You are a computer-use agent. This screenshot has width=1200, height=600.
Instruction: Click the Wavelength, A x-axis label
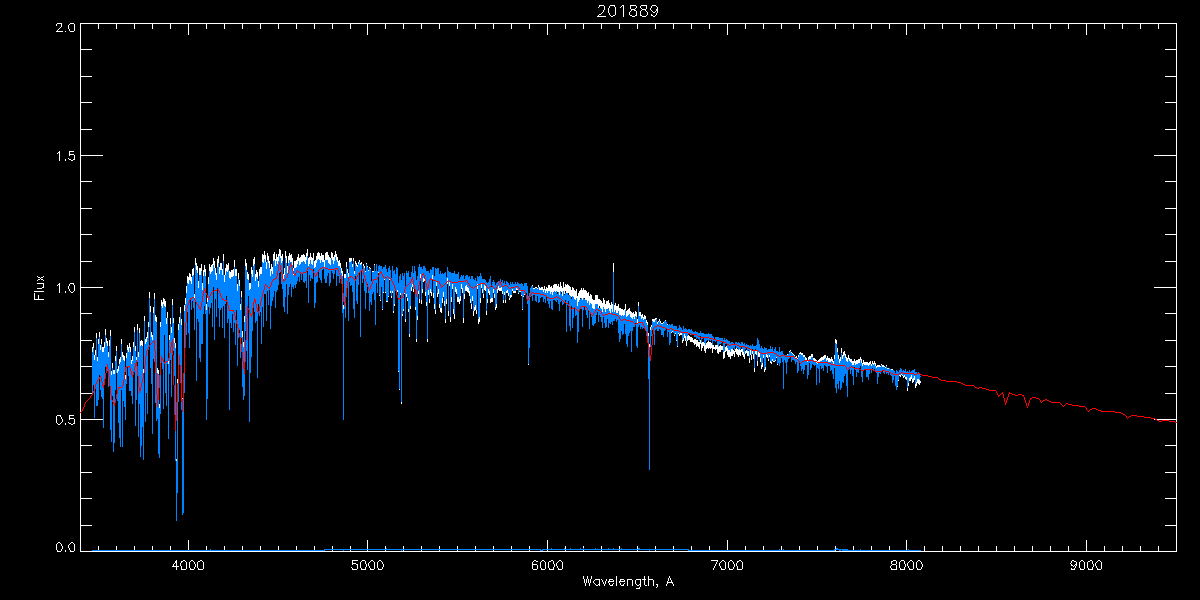pos(628,582)
